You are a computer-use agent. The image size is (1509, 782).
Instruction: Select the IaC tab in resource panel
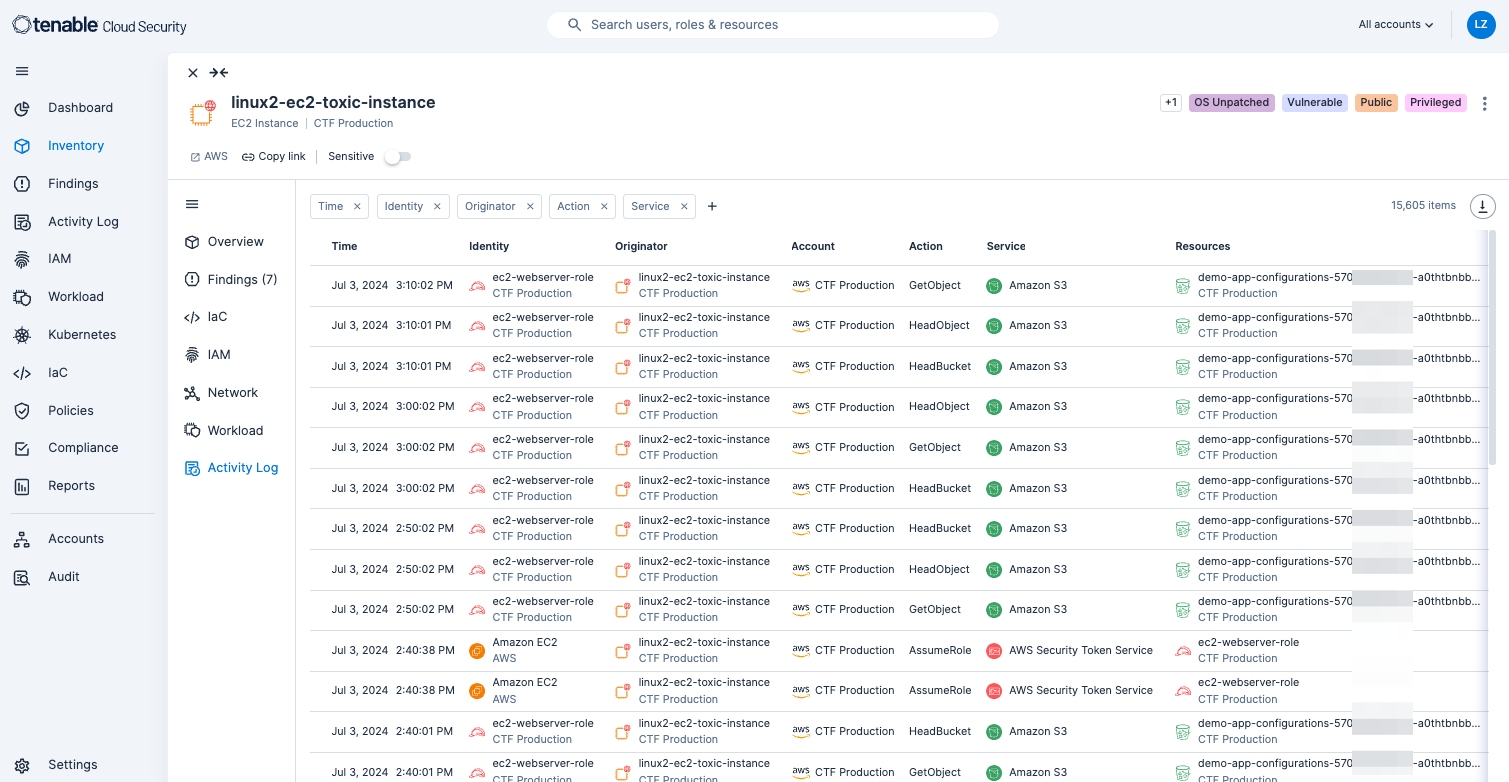pyautogui.click(x=217, y=317)
